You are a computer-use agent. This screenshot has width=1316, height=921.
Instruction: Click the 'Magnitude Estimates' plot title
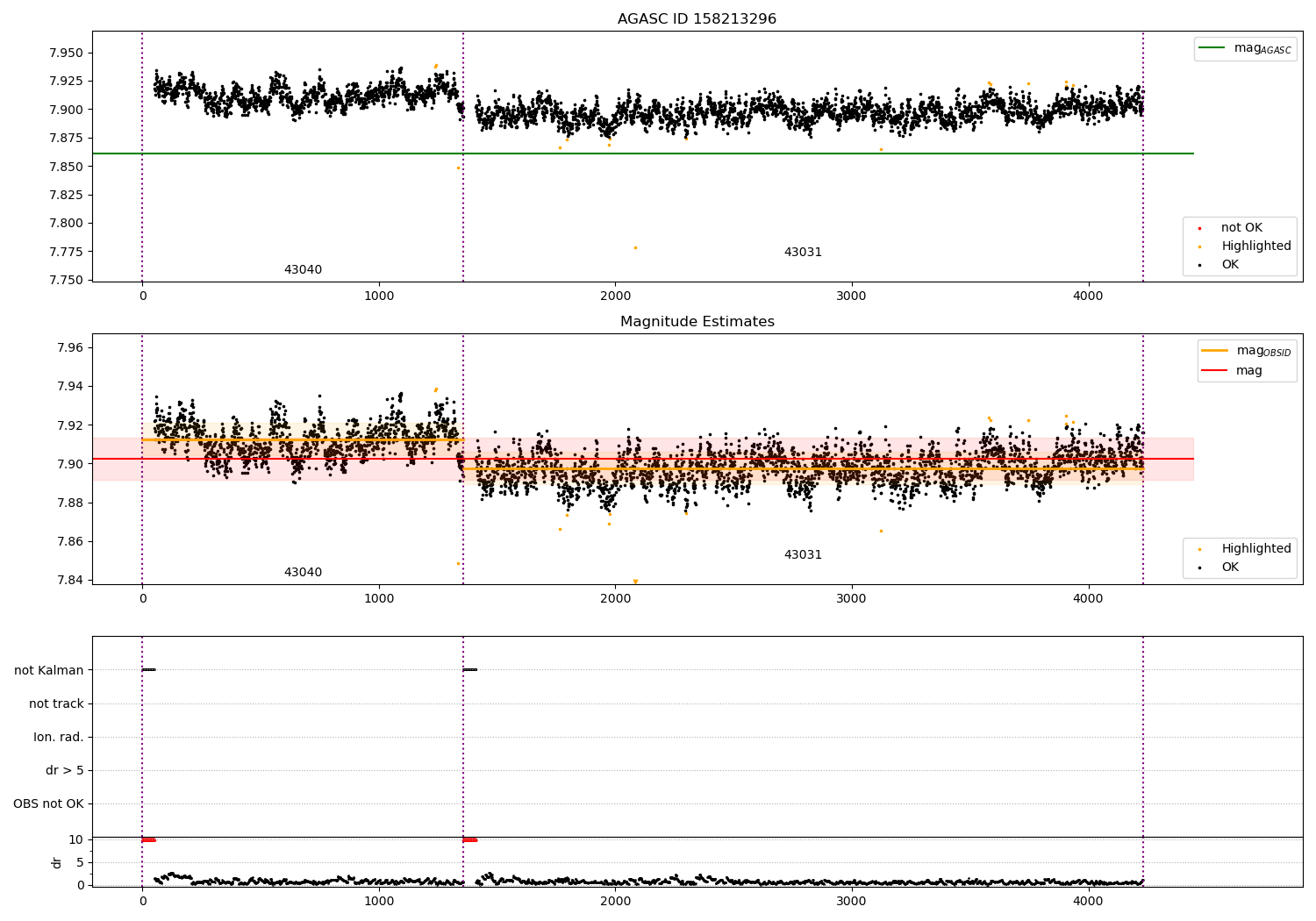(697, 322)
